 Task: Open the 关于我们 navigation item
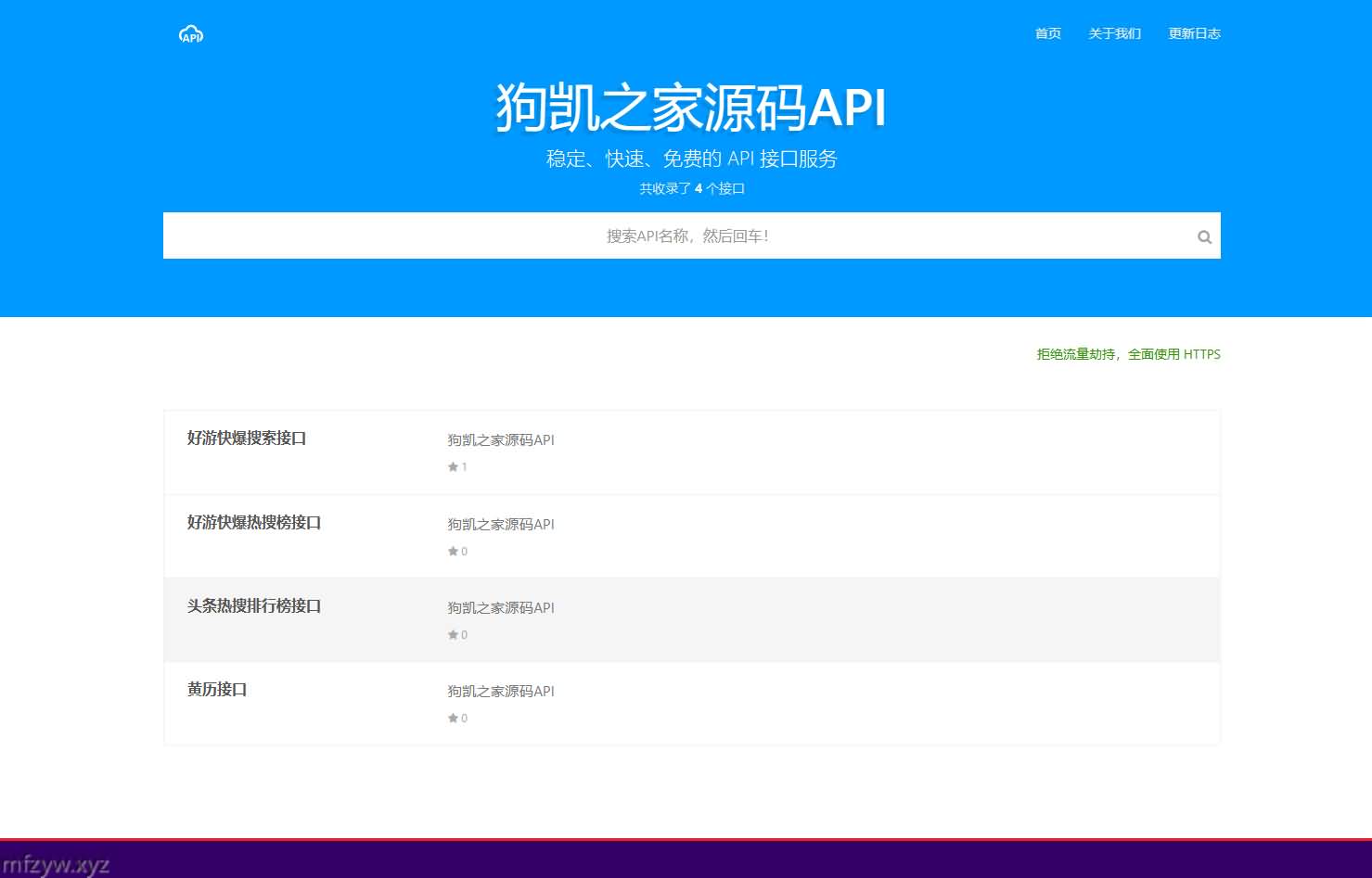(1114, 33)
